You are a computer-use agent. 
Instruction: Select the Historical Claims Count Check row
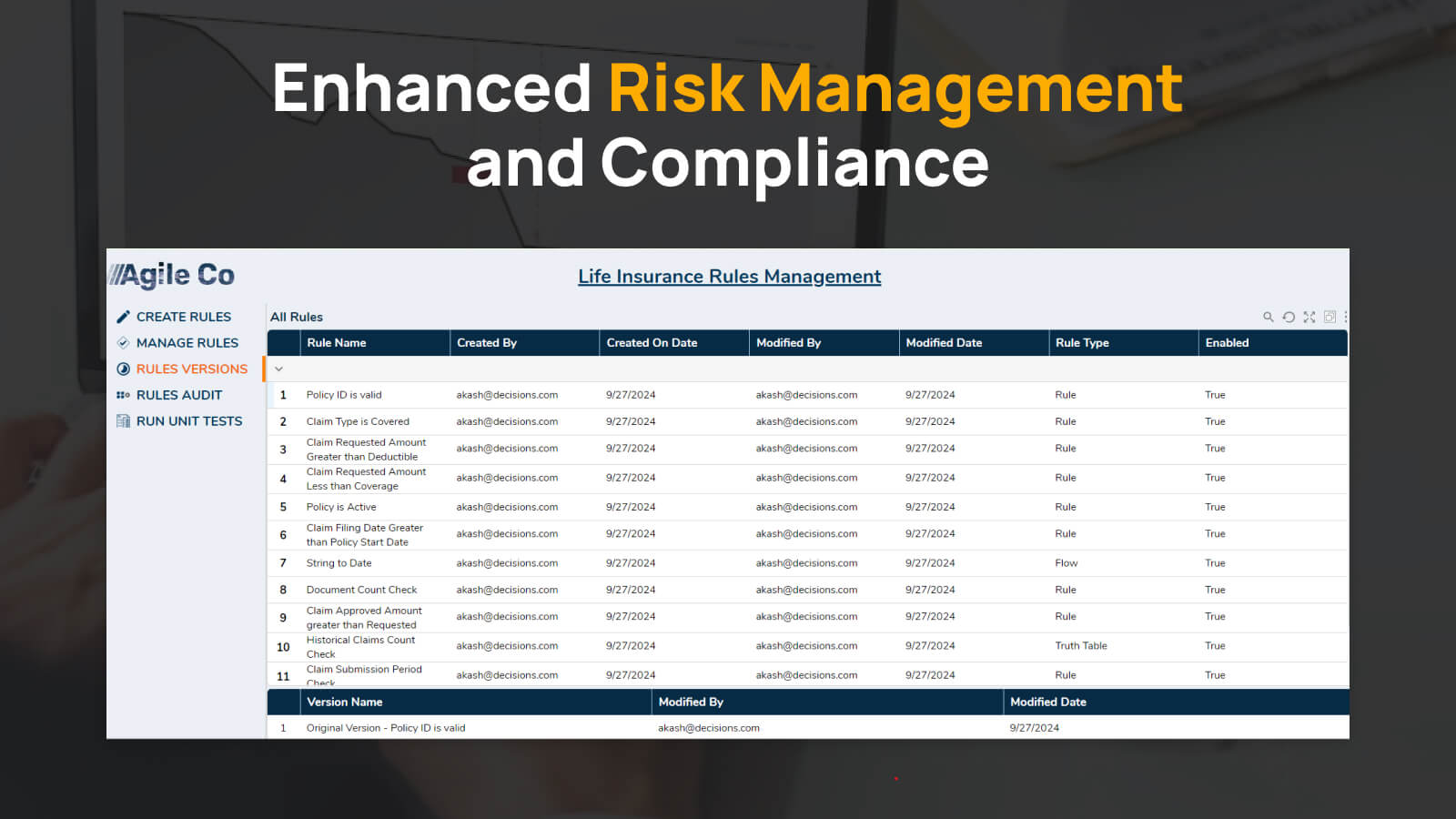pyautogui.click(x=360, y=647)
